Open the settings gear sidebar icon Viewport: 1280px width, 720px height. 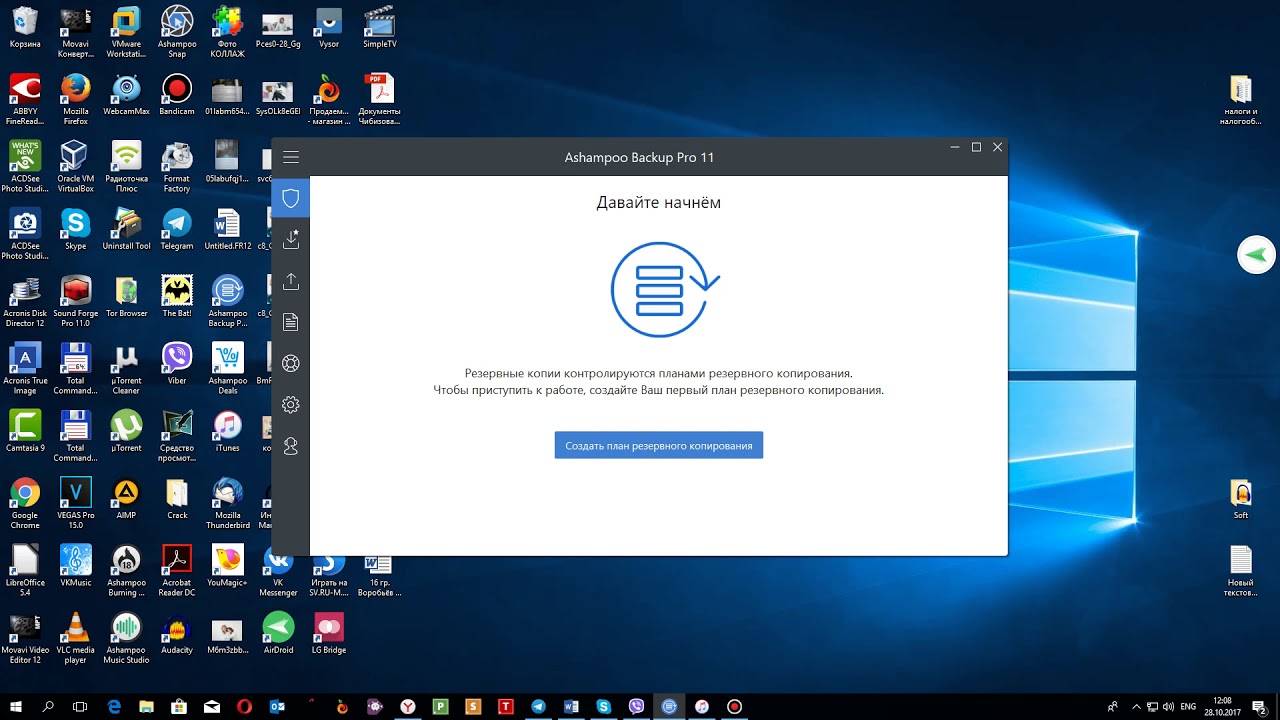[291, 405]
